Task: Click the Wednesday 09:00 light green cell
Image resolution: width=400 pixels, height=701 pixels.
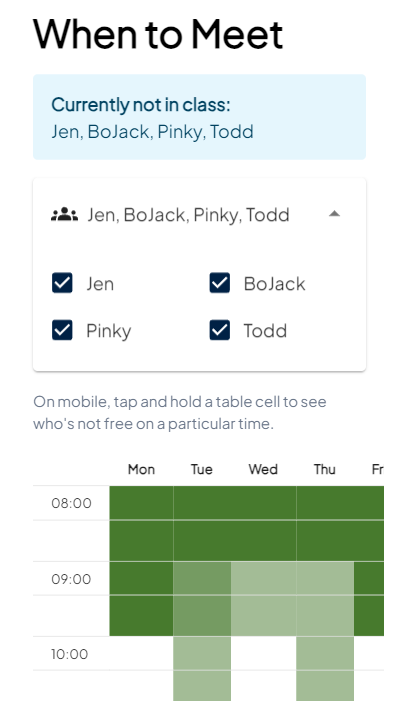Action: pyautogui.click(x=264, y=579)
